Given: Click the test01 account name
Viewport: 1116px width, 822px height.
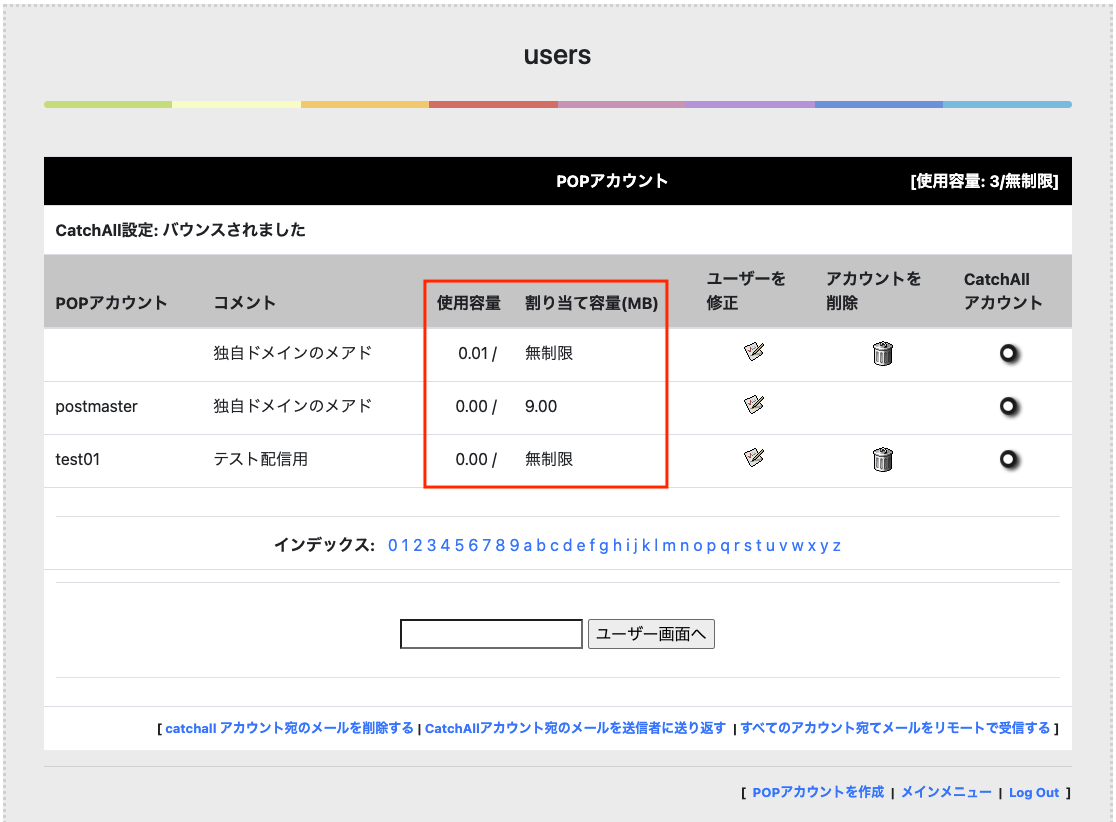Looking at the screenshot, I should [78, 459].
